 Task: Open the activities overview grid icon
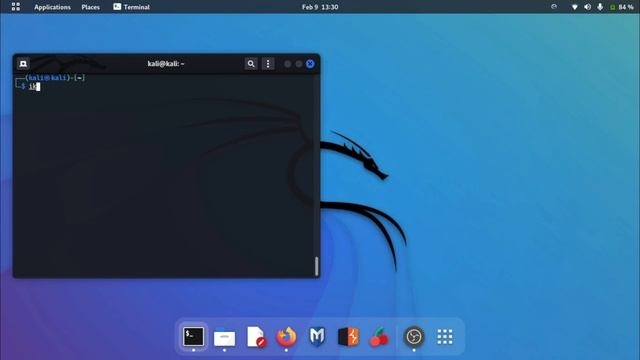pos(16,7)
